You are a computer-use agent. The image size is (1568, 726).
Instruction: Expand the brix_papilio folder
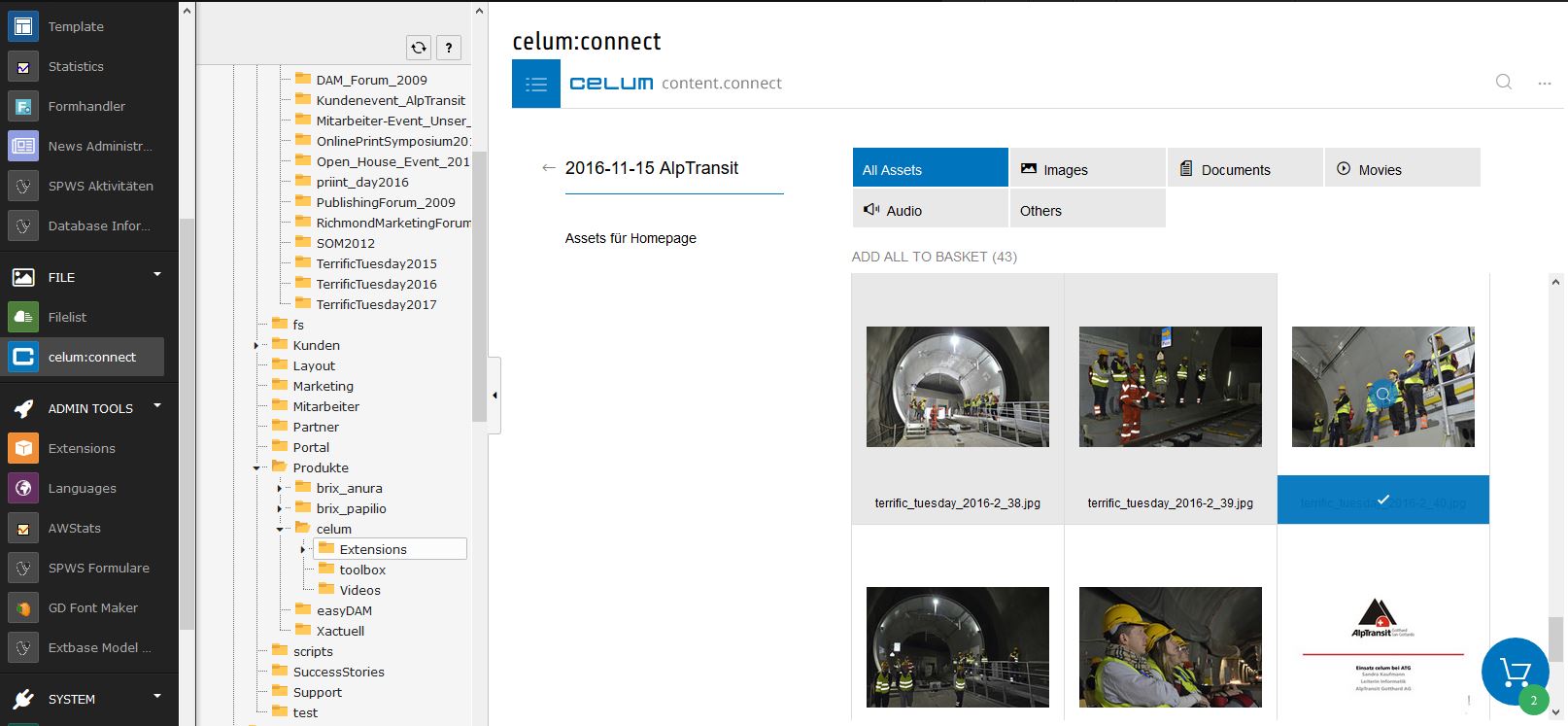tap(280, 508)
